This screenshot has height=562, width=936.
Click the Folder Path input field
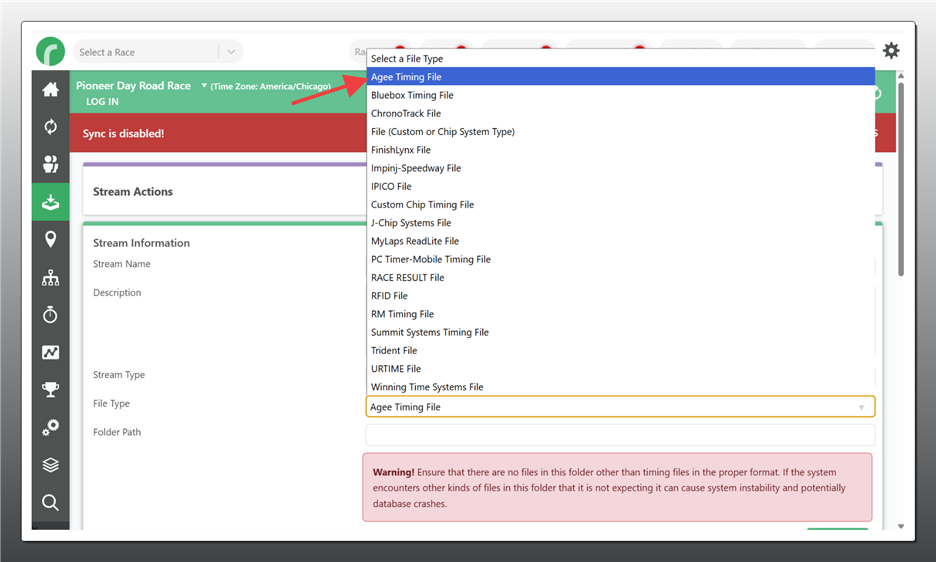click(620, 435)
